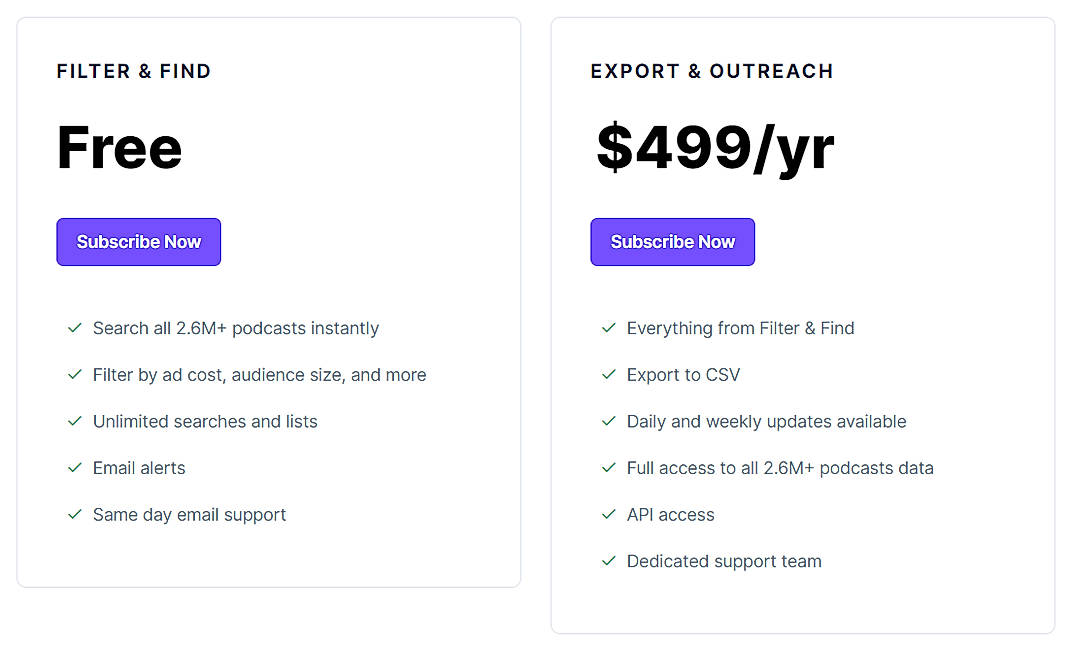Click the checkmark next to 'API access'
Screen dimensions: 1070x651
(x=608, y=515)
